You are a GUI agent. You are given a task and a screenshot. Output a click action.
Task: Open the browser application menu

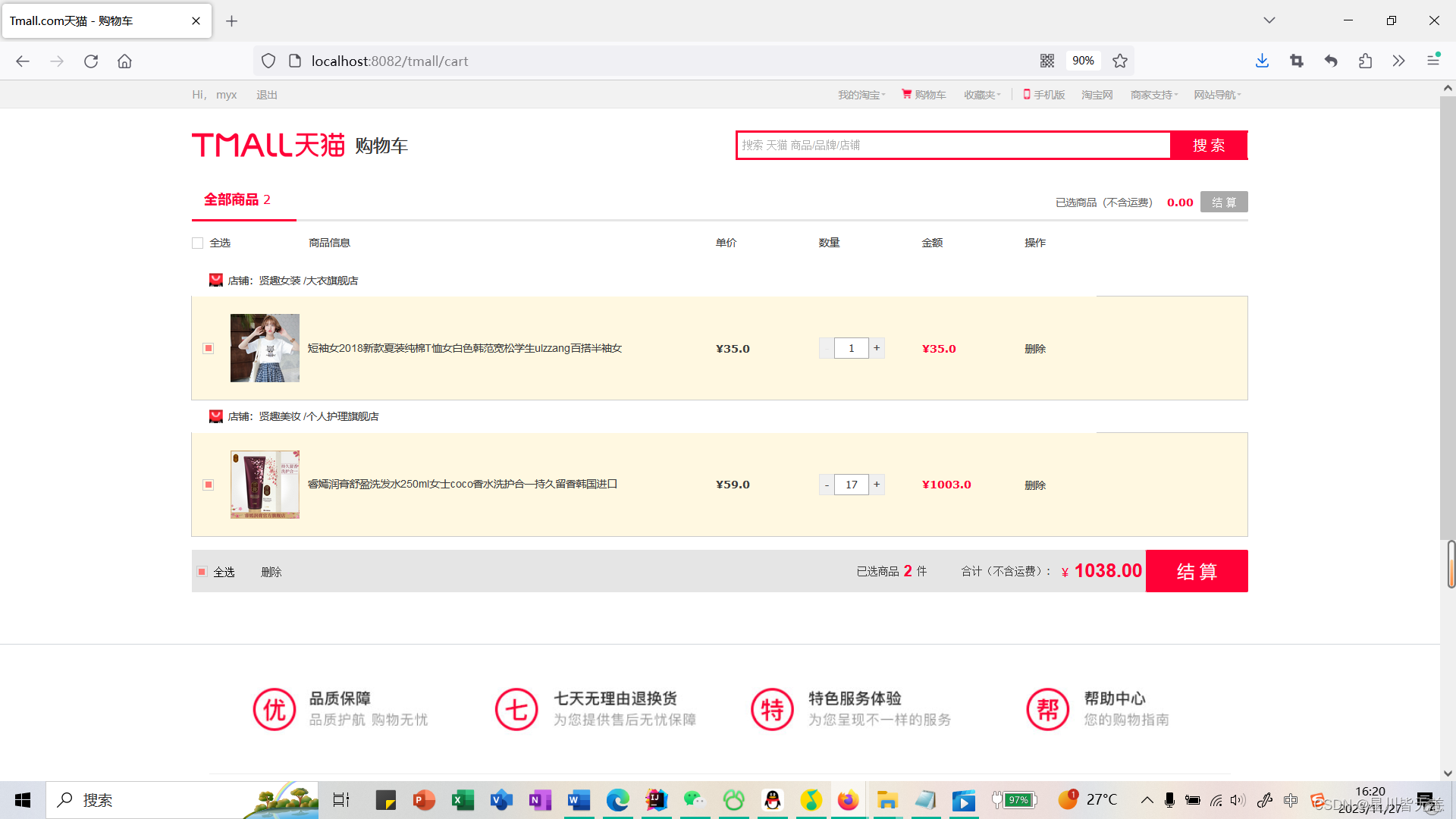coord(1433,61)
